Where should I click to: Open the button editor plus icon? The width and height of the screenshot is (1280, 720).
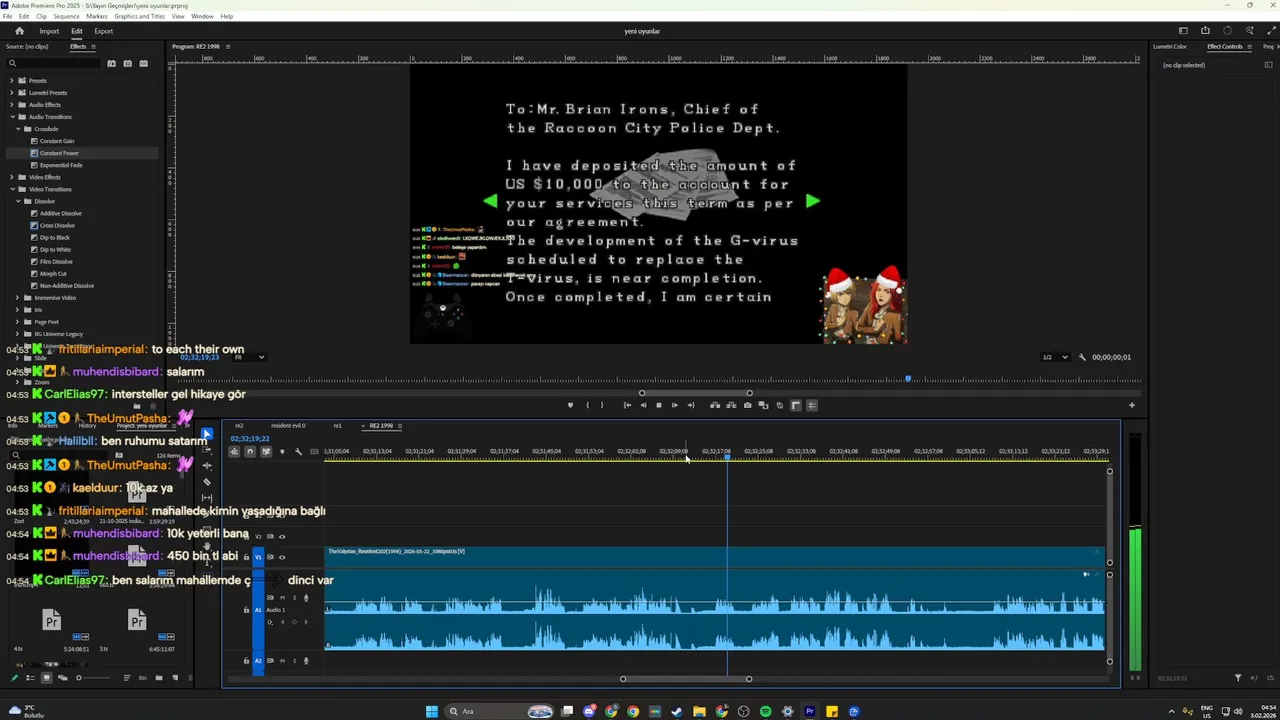click(x=1132, y=405)
